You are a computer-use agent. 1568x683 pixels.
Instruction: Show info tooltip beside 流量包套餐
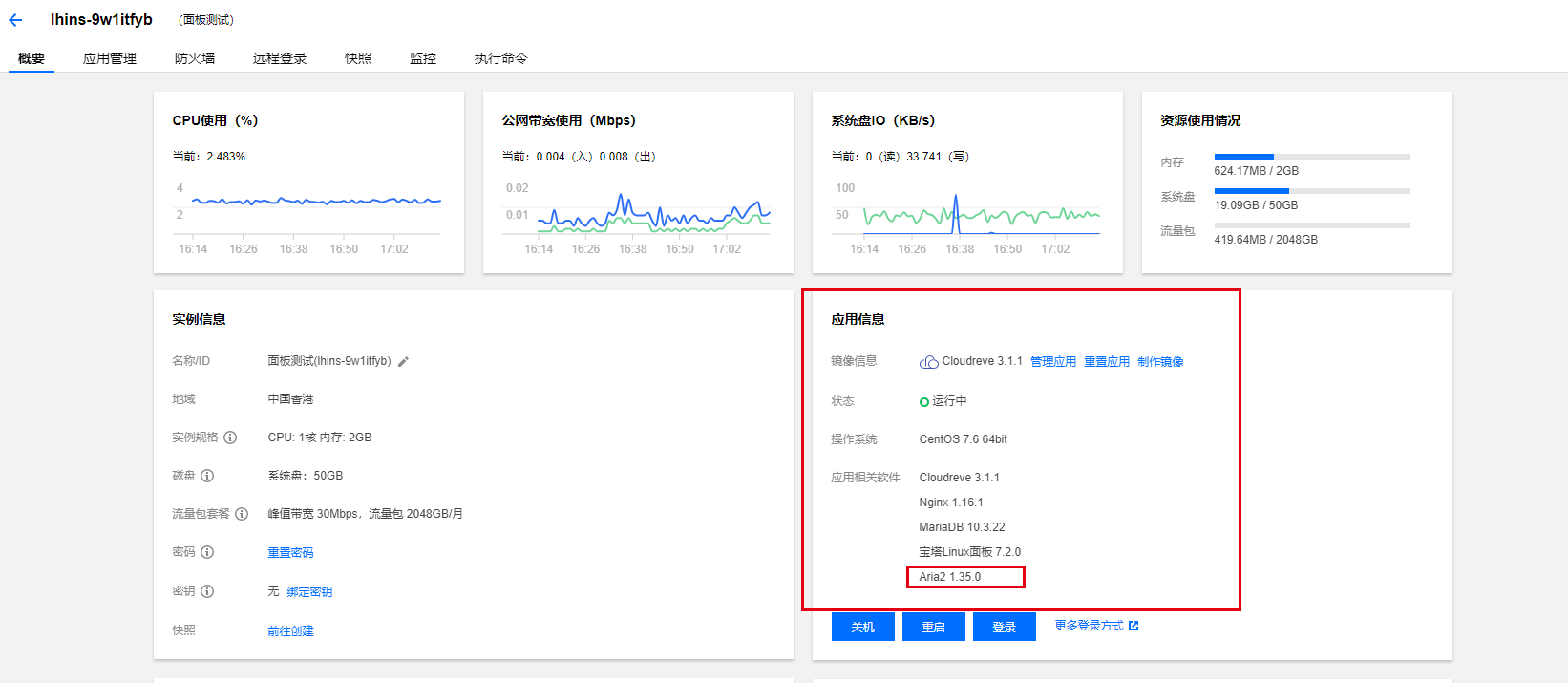242,514
